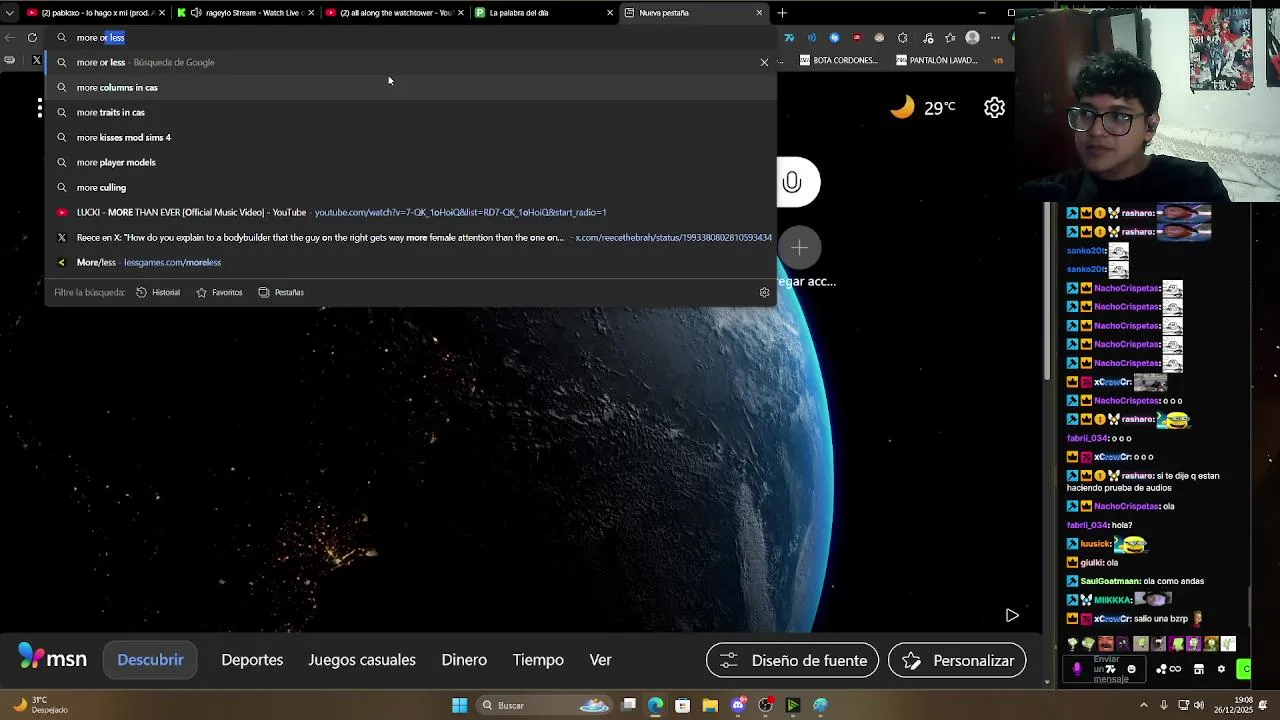Go back with the browser back arrow

9,38
